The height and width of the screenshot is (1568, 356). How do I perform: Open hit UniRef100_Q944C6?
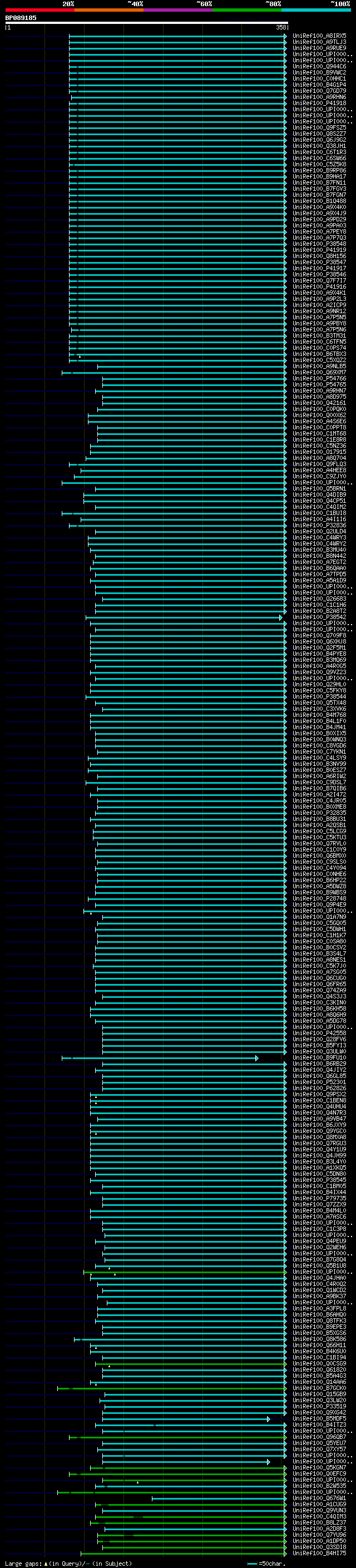pos(319,66)
